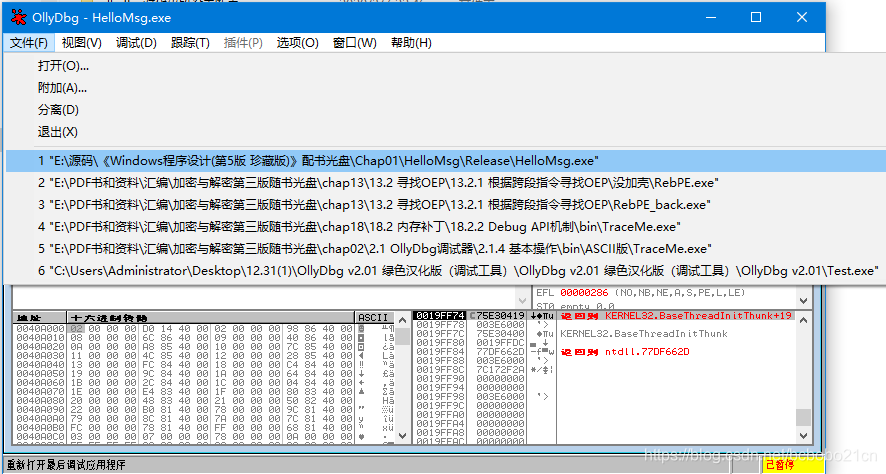Open the 窗口(W) menu

(355, 43)
